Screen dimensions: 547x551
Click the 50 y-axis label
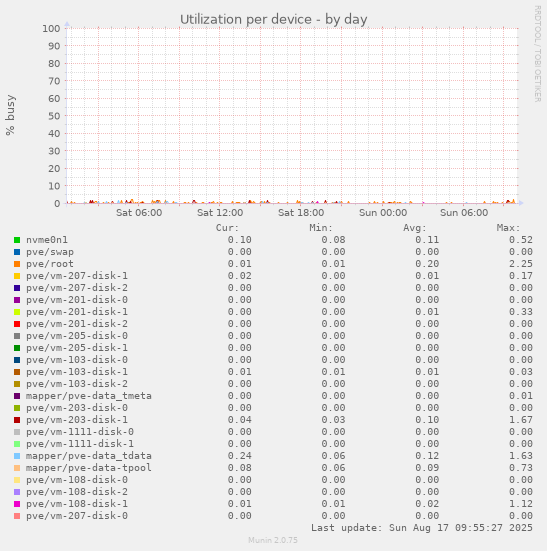54,116
